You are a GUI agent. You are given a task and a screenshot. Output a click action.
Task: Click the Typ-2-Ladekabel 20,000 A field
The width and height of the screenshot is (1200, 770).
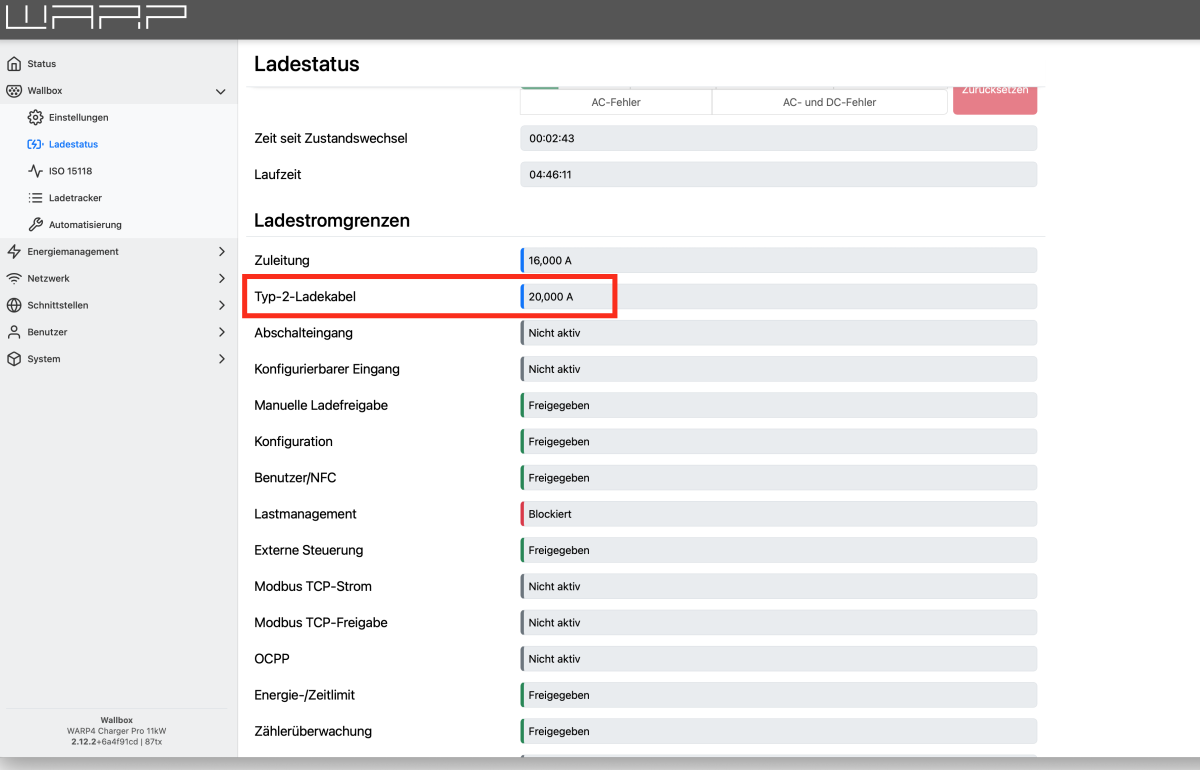pos(778,297)
